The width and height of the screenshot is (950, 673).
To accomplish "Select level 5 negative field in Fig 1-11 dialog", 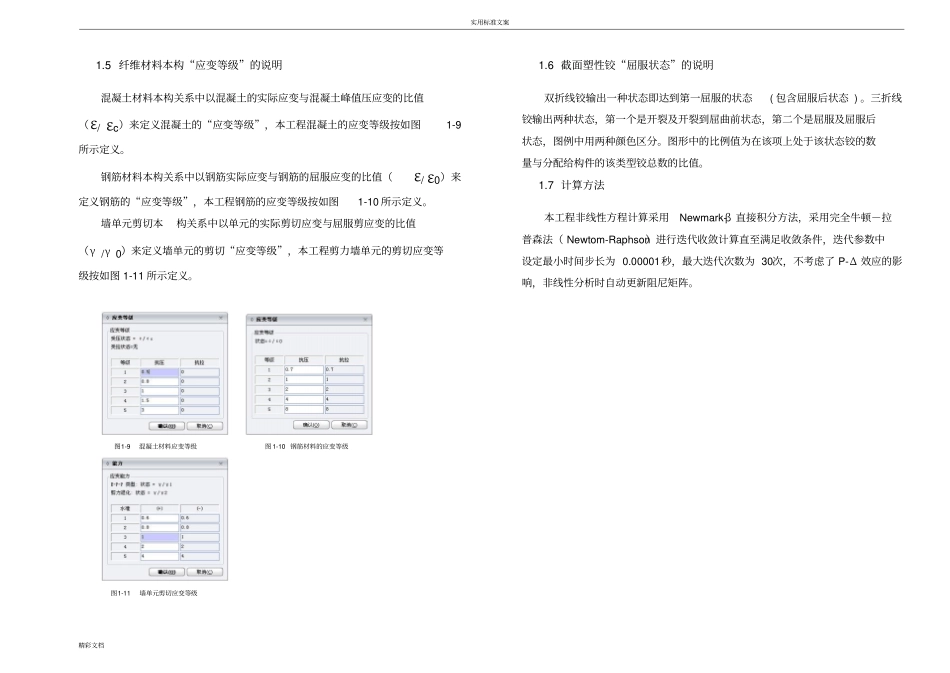I will pyautogui.click(x=199, y=555).
